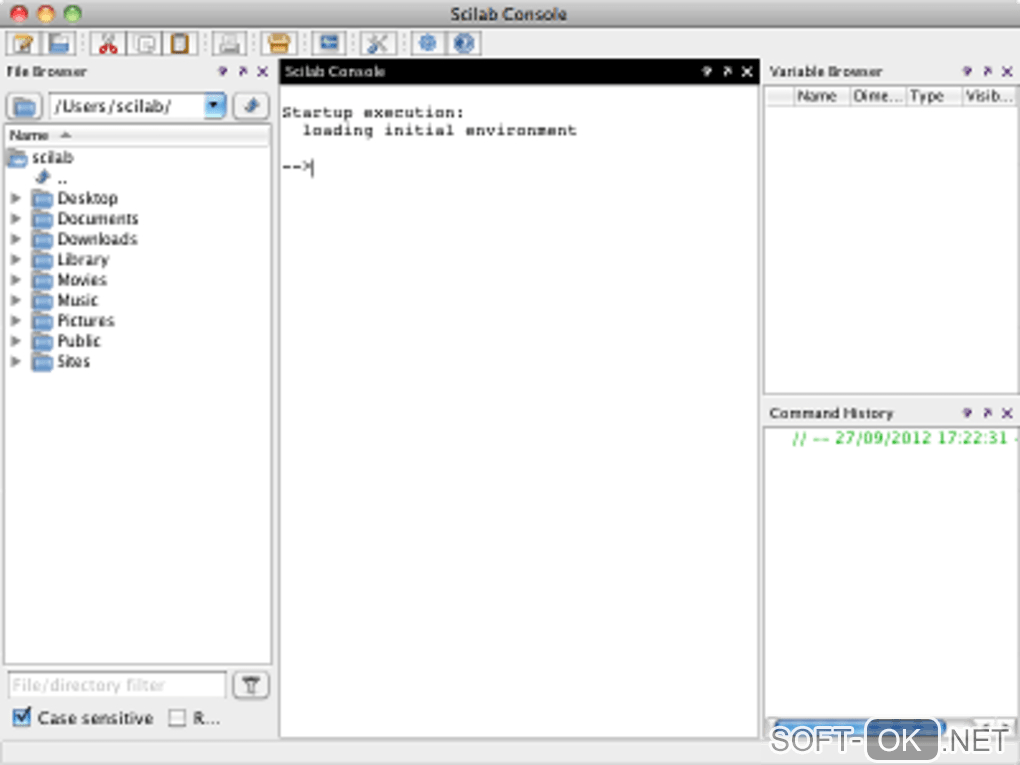
Task: Click the path field /Users/scilab/
Action: (127, 106)
